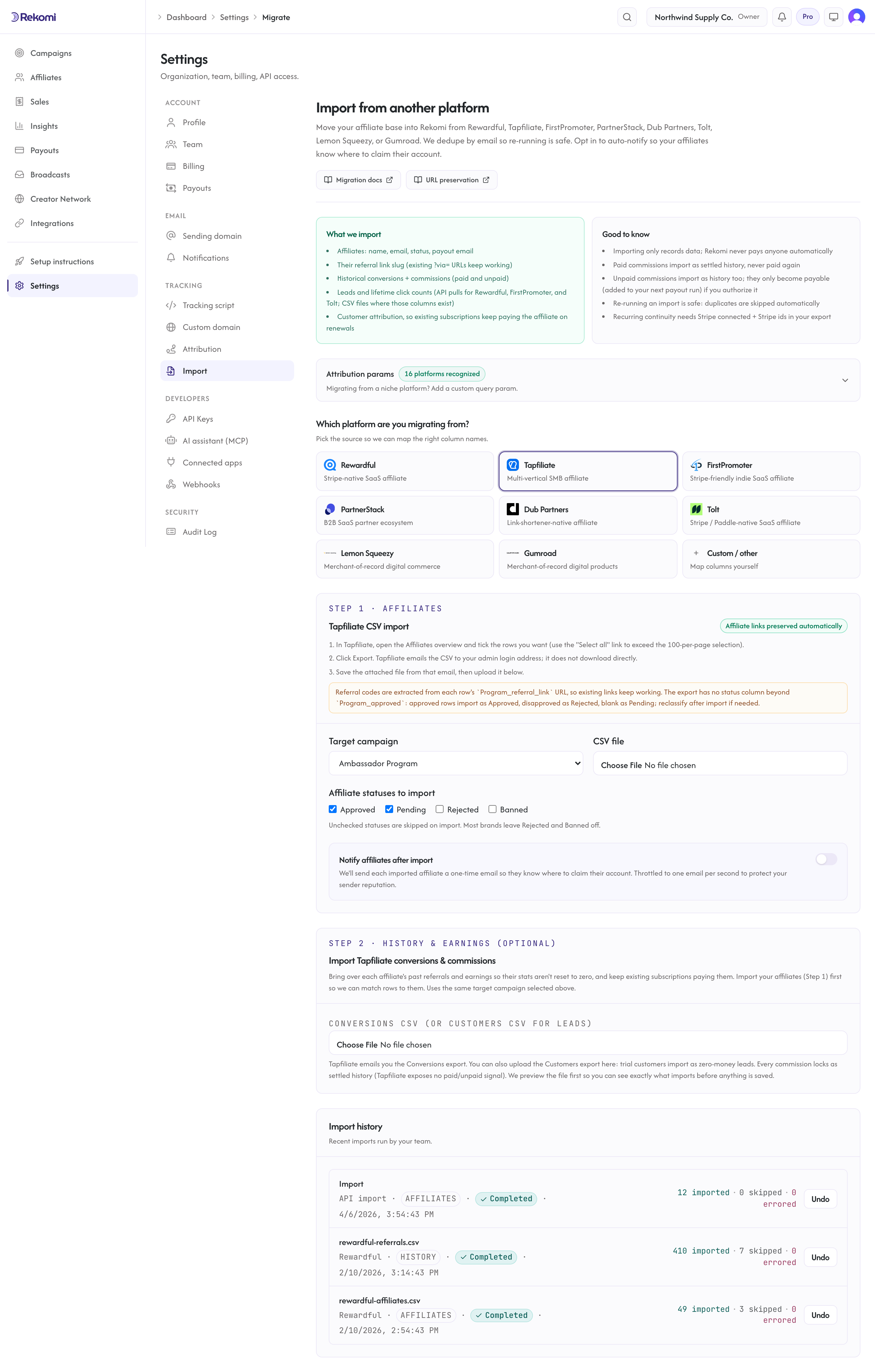Open Custom domain settings
Viewport: 875px width, 1372px height.
click(x=227, y=327)
